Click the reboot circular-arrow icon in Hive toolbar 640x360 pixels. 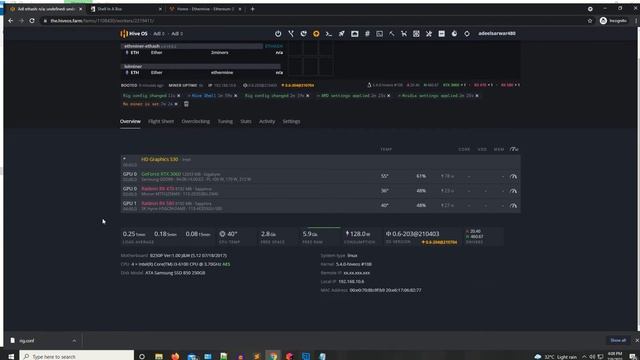pos(303,33)
